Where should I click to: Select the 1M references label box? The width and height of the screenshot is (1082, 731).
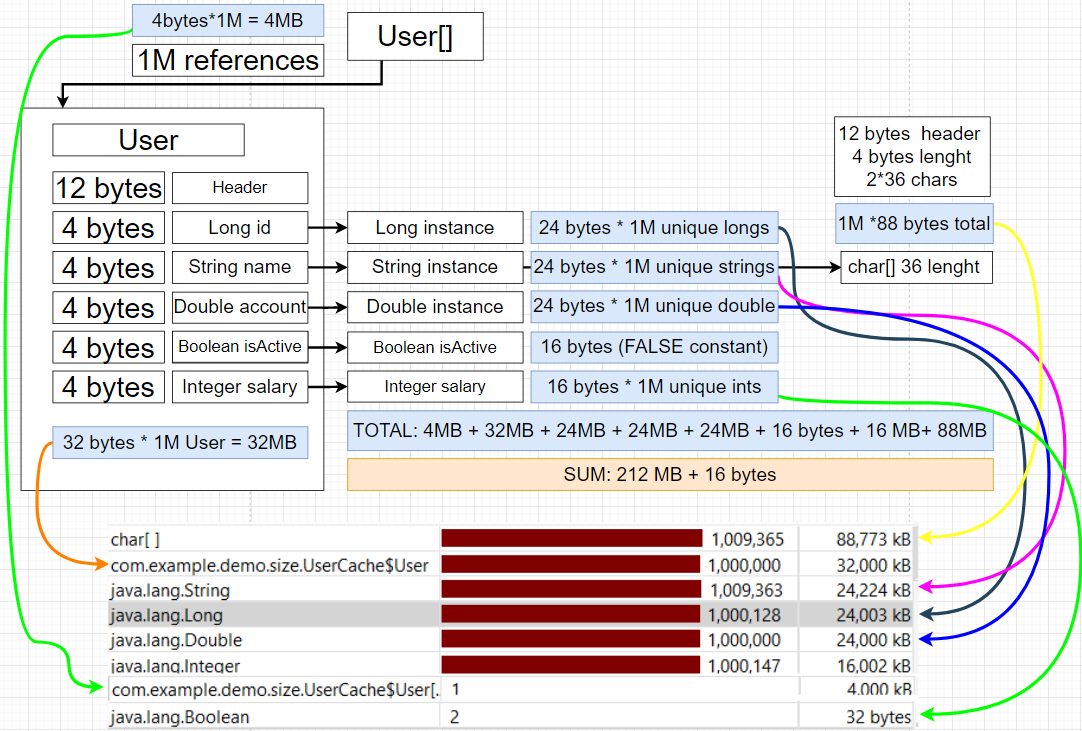tap(228, 61)
